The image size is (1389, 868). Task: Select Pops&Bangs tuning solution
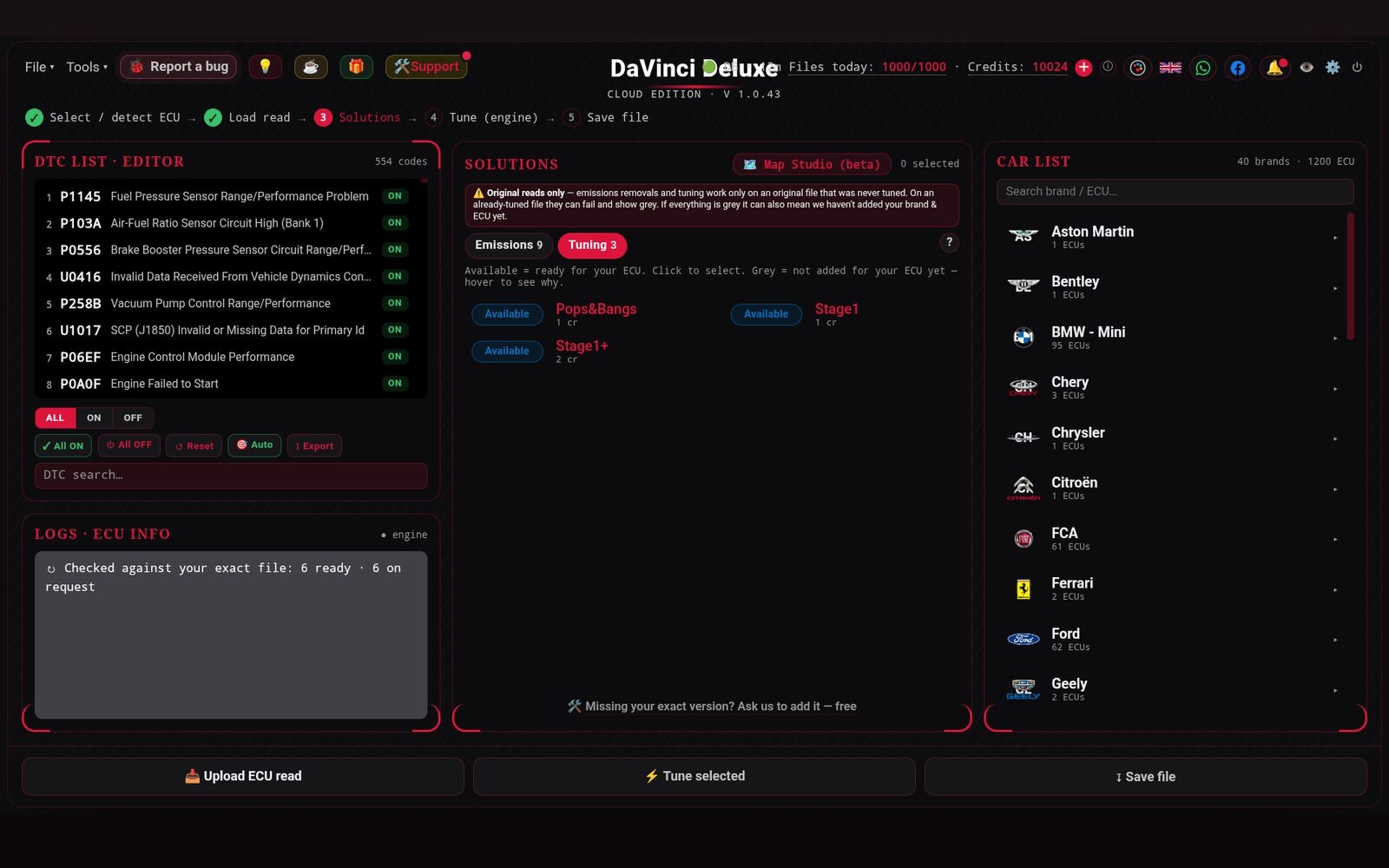click(596, 316)
